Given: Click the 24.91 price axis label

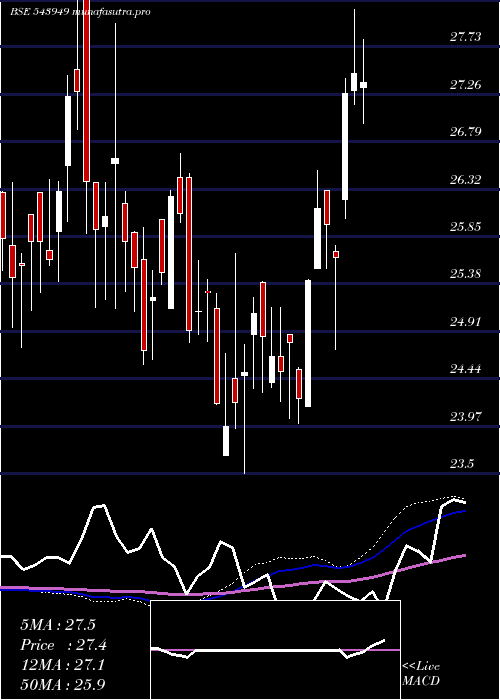Looking at the screenshot, I should [x=465, y=321].
